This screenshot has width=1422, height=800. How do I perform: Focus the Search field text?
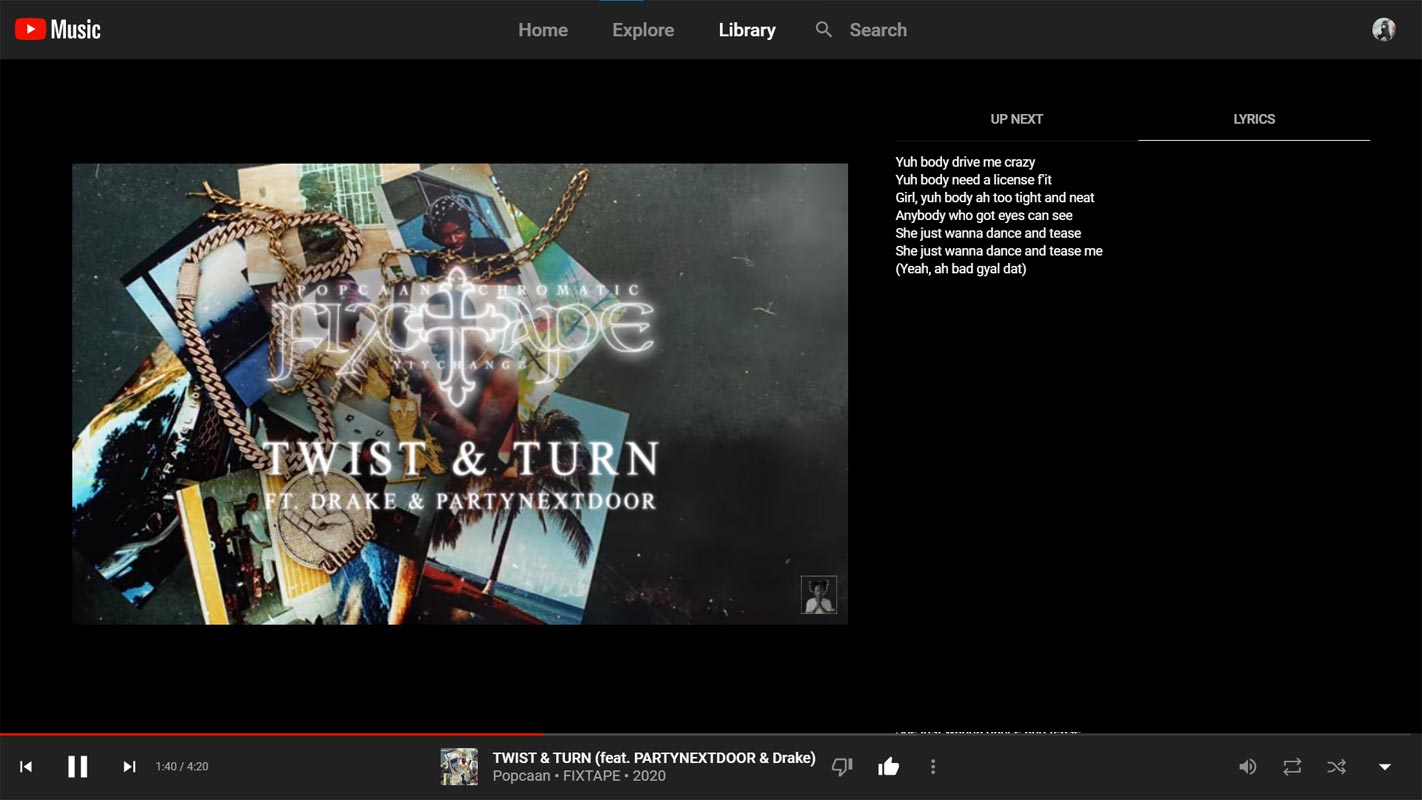[x=878, y=30]
